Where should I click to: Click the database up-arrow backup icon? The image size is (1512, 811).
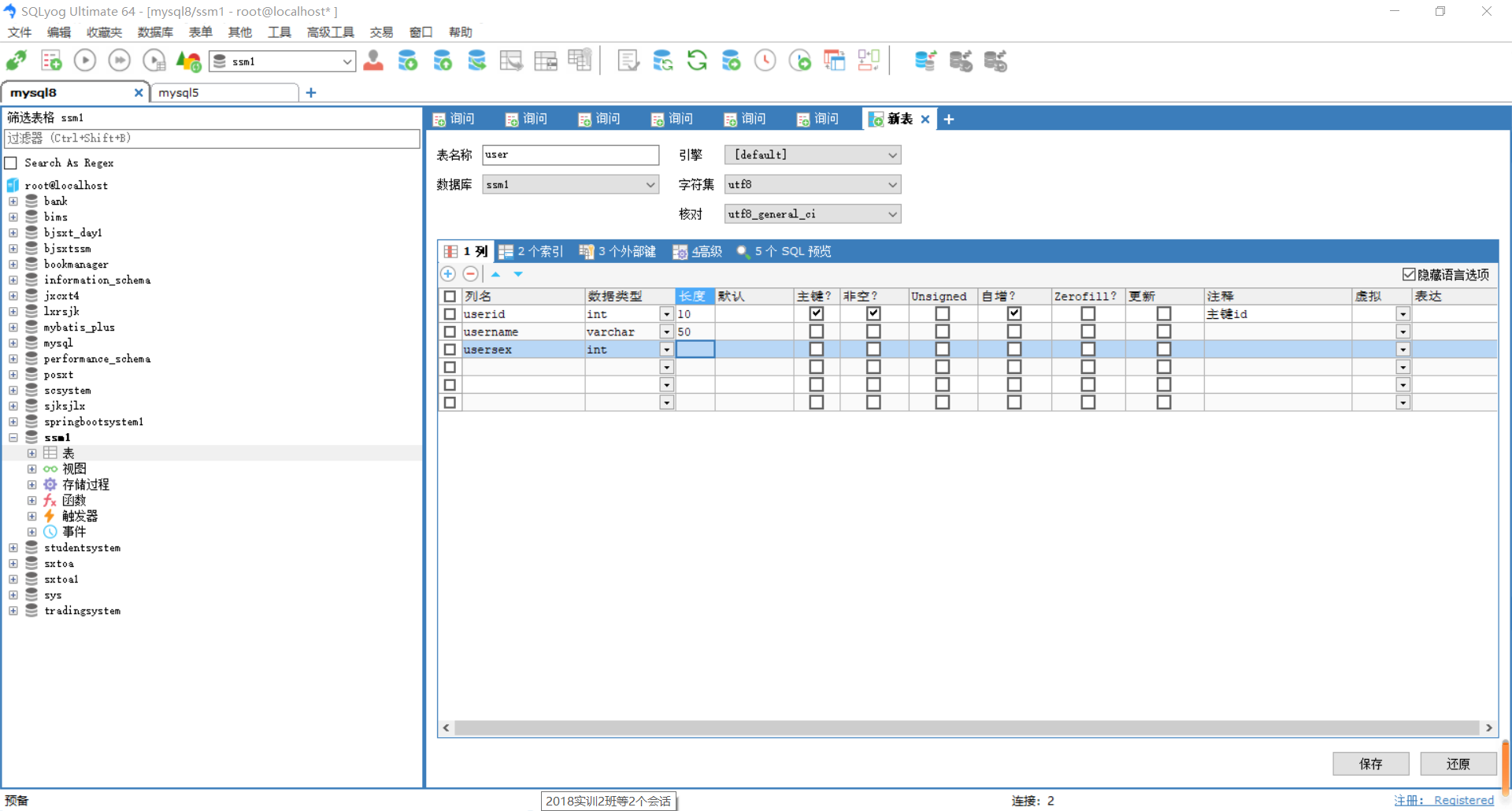point(443,61)
